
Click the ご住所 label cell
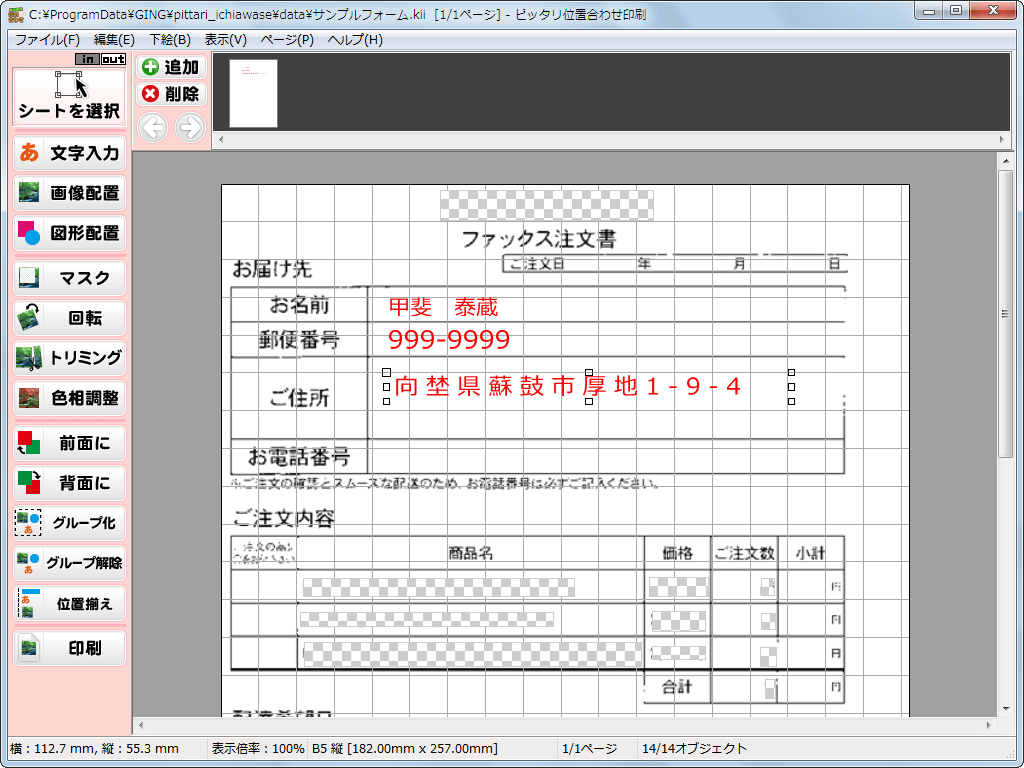click(300, 398)
